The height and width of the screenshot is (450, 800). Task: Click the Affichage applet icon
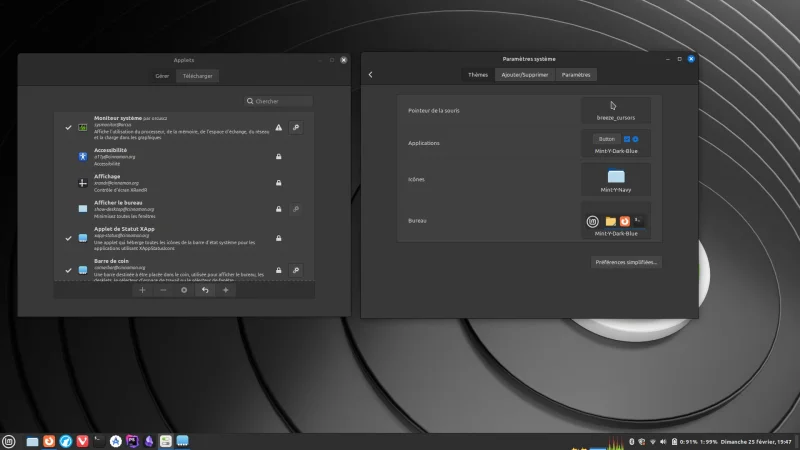(83, 183)
